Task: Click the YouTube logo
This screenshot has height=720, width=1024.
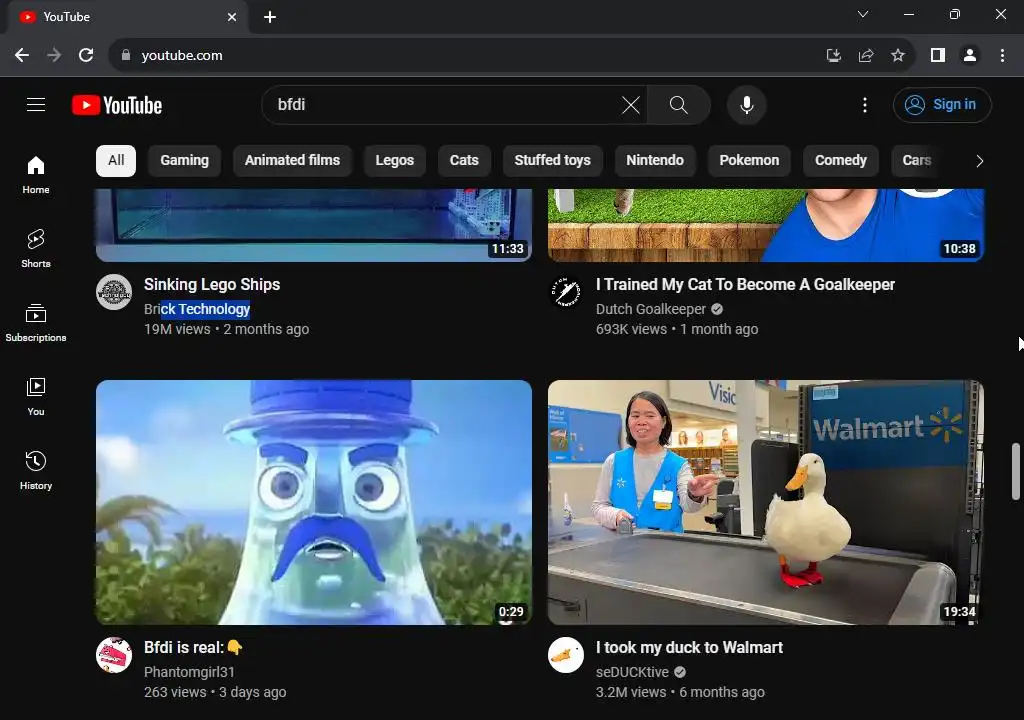Action: (x=117, y=105)
